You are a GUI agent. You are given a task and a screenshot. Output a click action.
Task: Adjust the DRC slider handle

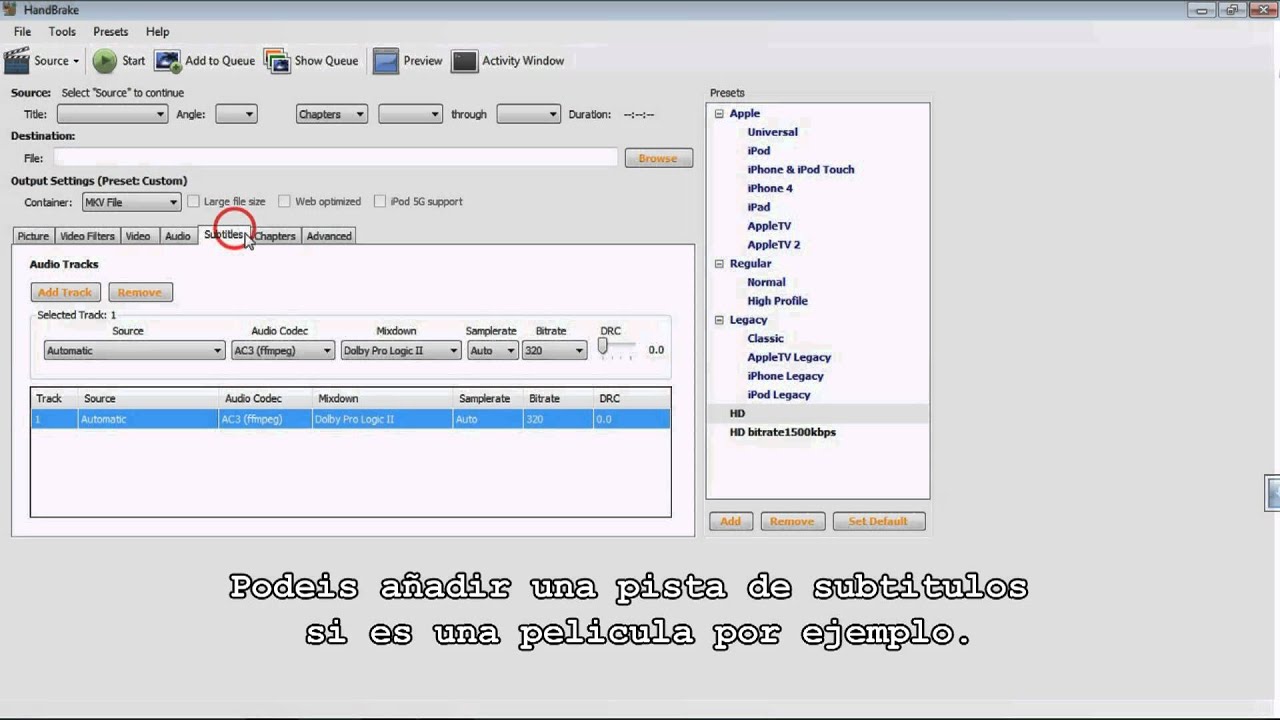coord(603,346)
